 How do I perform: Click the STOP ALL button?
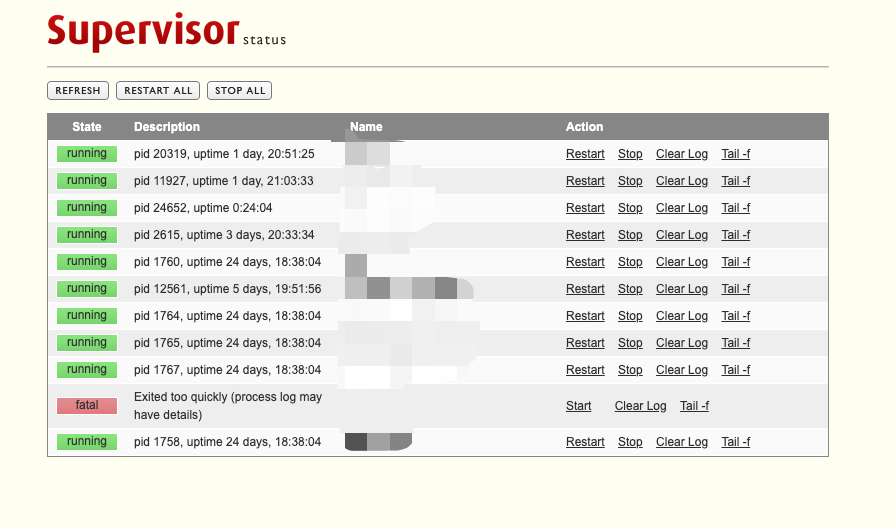click(x=239, y=90)
